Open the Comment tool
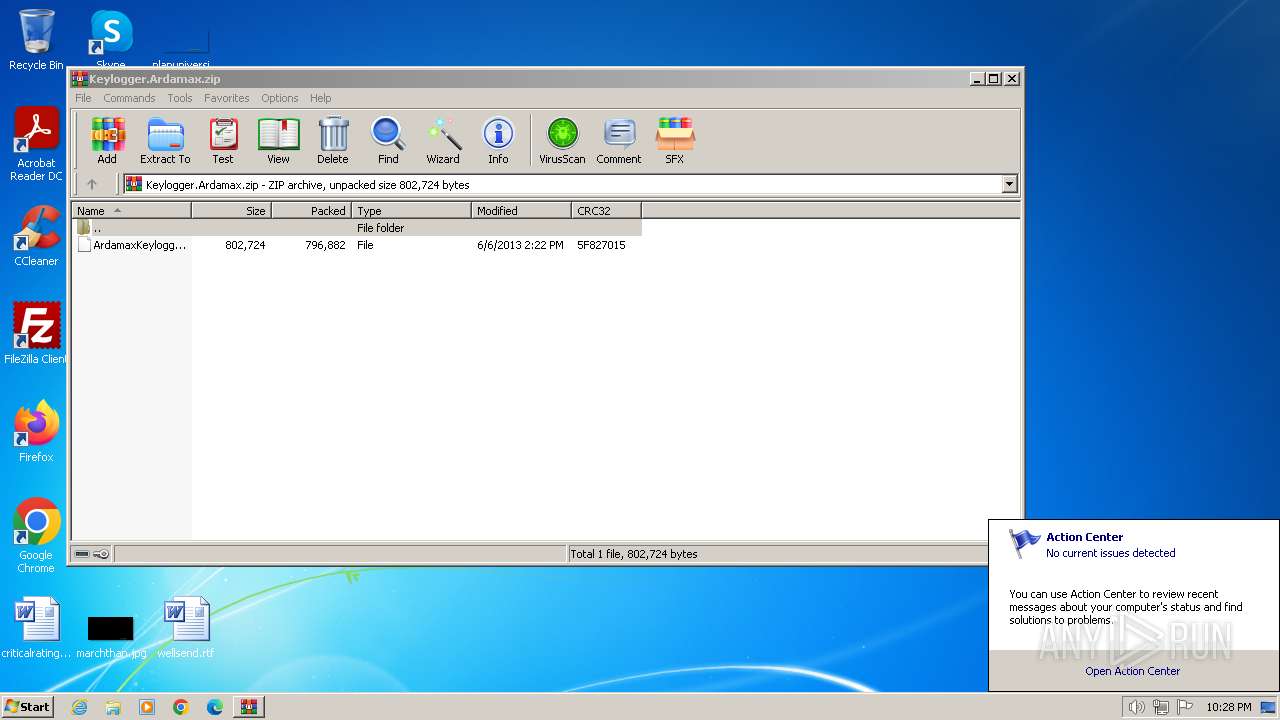The height and width of the screenshot is (720, 1280). (x=619, y=140)
